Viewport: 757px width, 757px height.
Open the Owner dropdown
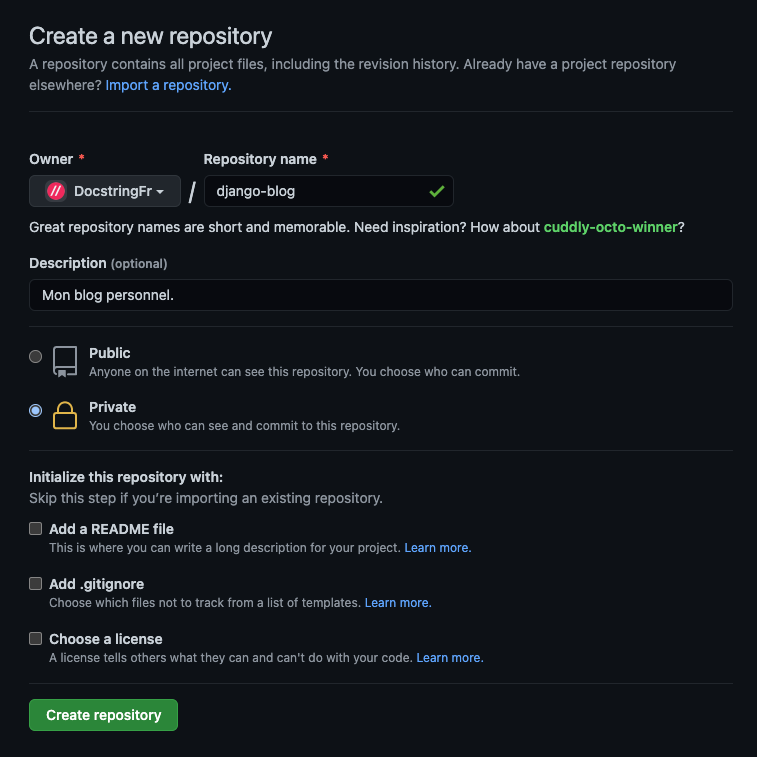[x=104, y=191]
